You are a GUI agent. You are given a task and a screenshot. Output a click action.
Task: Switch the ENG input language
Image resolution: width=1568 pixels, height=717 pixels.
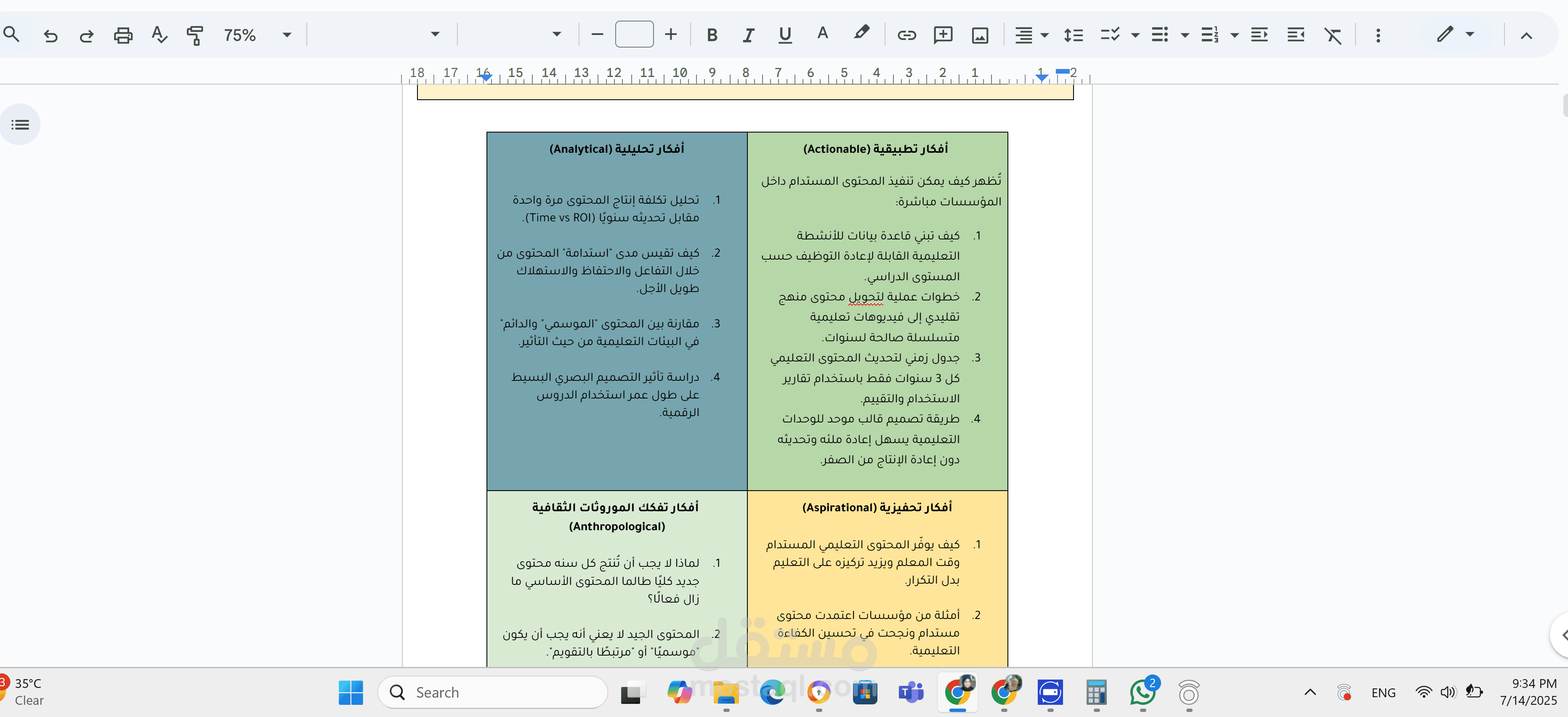[1384, 693]
